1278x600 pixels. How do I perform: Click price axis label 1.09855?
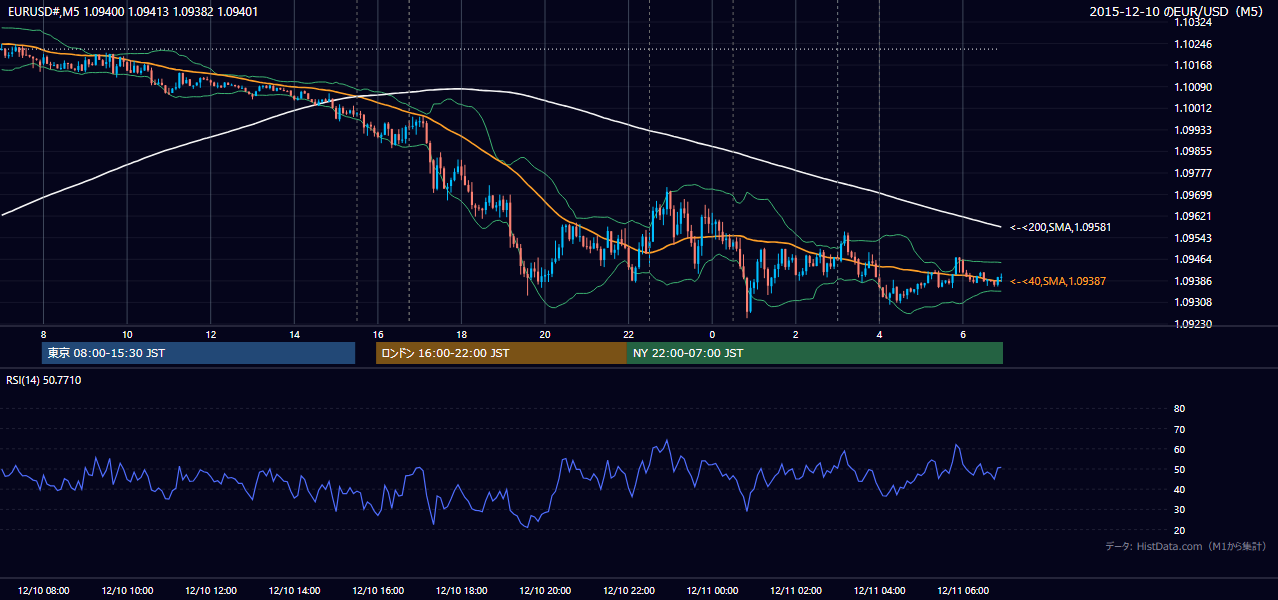(1191, 151)
